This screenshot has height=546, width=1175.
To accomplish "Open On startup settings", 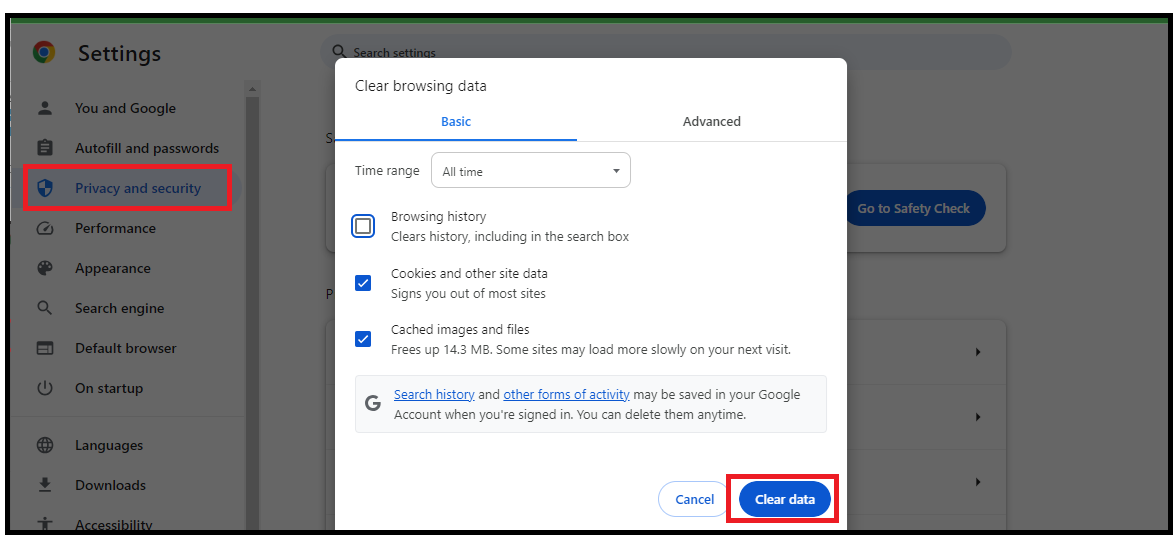I will [109, 388].
